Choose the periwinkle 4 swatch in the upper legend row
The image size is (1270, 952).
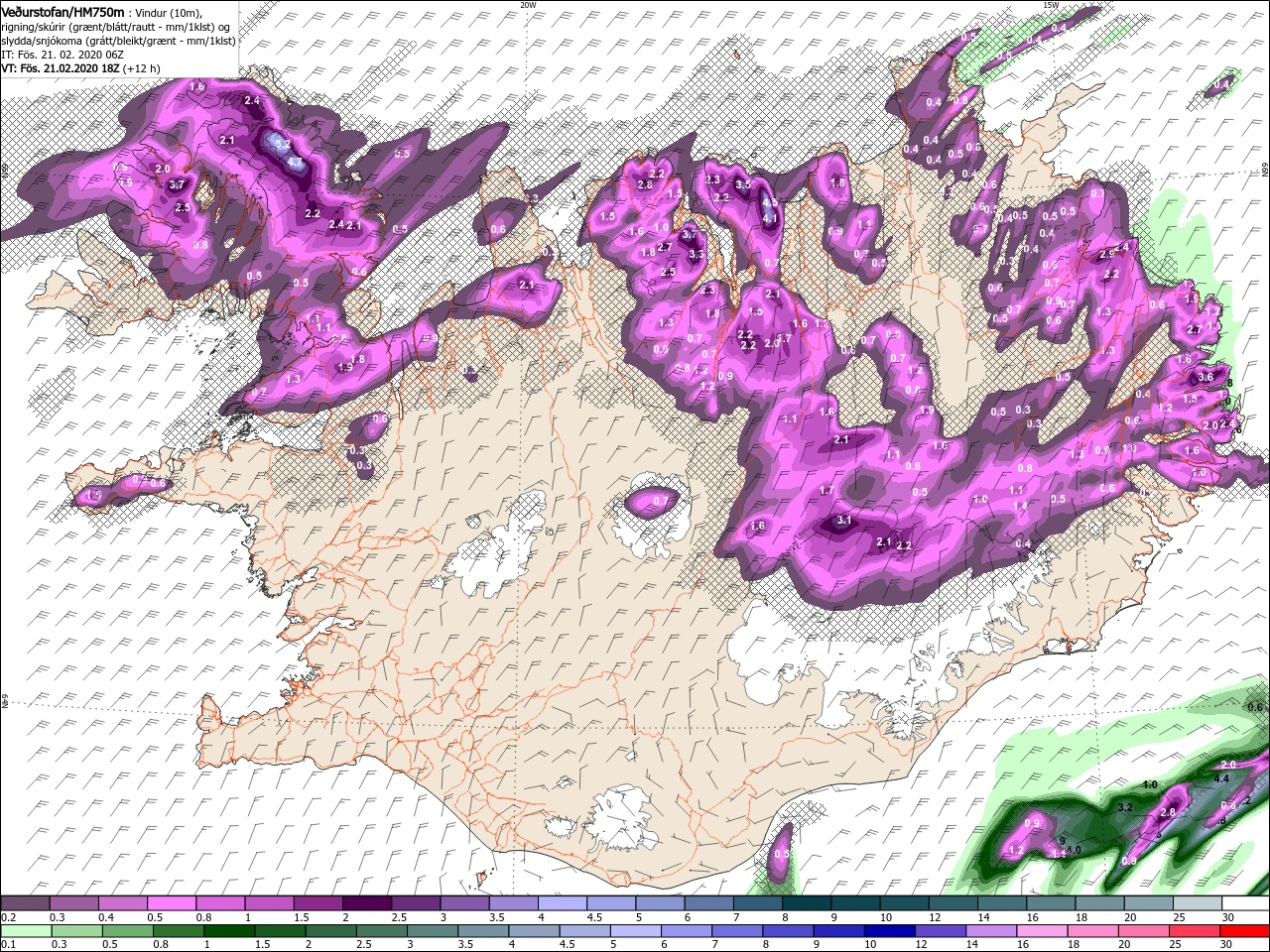point(562,903)
